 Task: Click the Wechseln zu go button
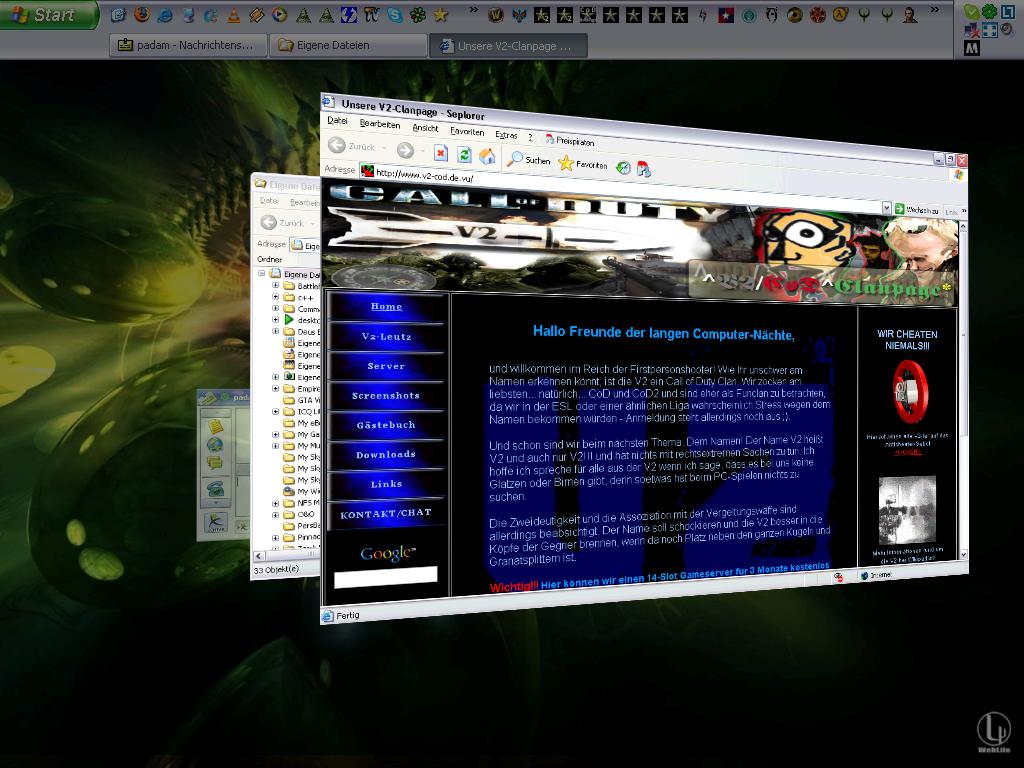coord(916,210)
